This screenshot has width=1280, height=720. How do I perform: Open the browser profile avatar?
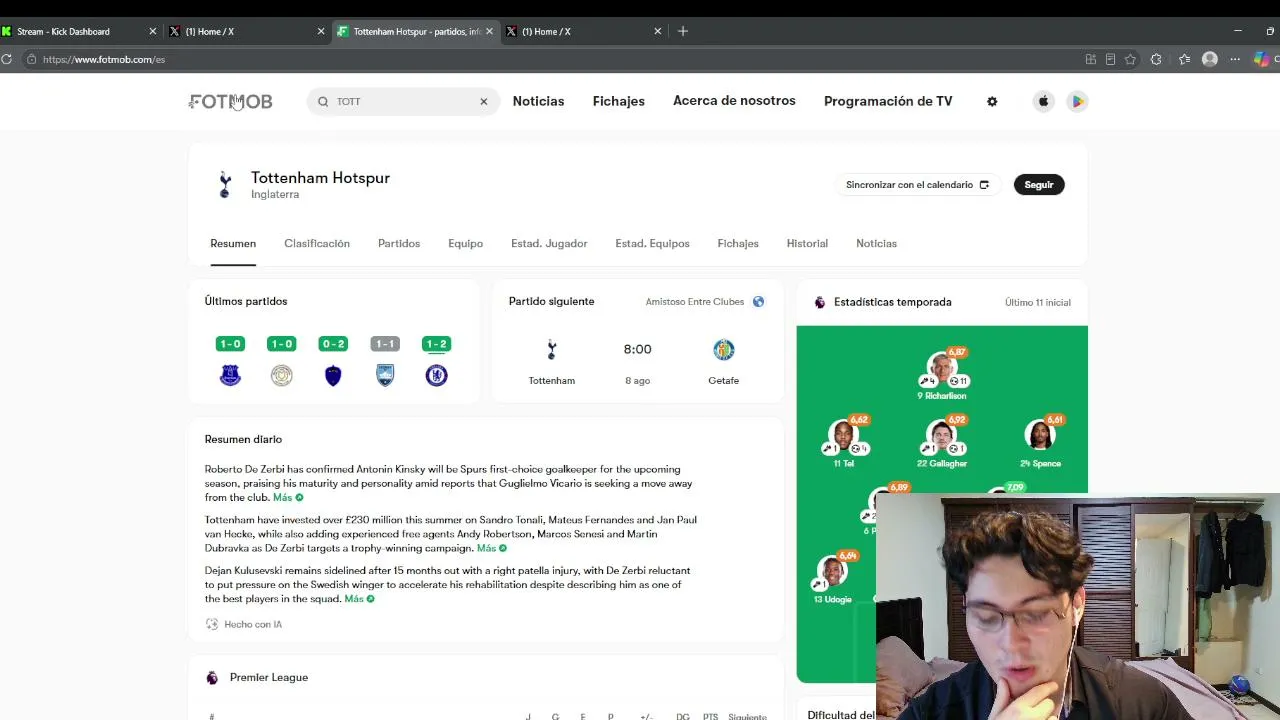(x=1210, y=60)
